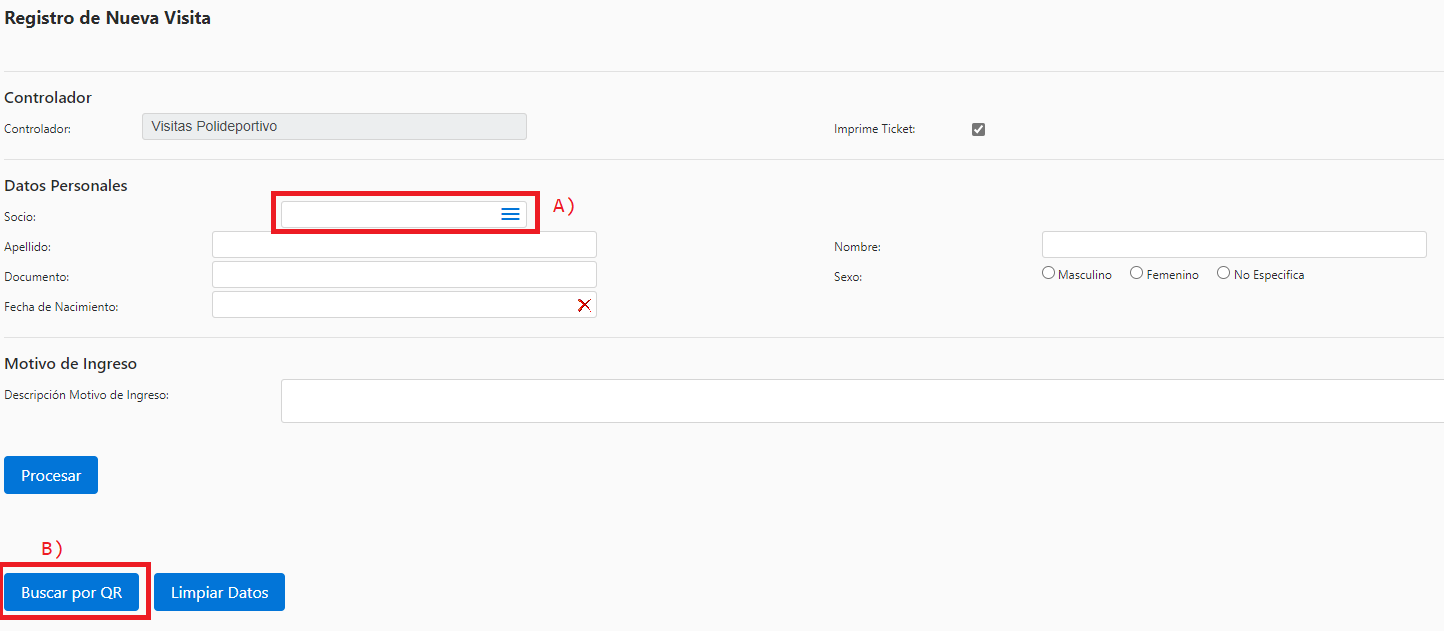This screenshot has height=631, width=1444.
Task: Choose the Femenino radio option
Action: [1136, 273]
